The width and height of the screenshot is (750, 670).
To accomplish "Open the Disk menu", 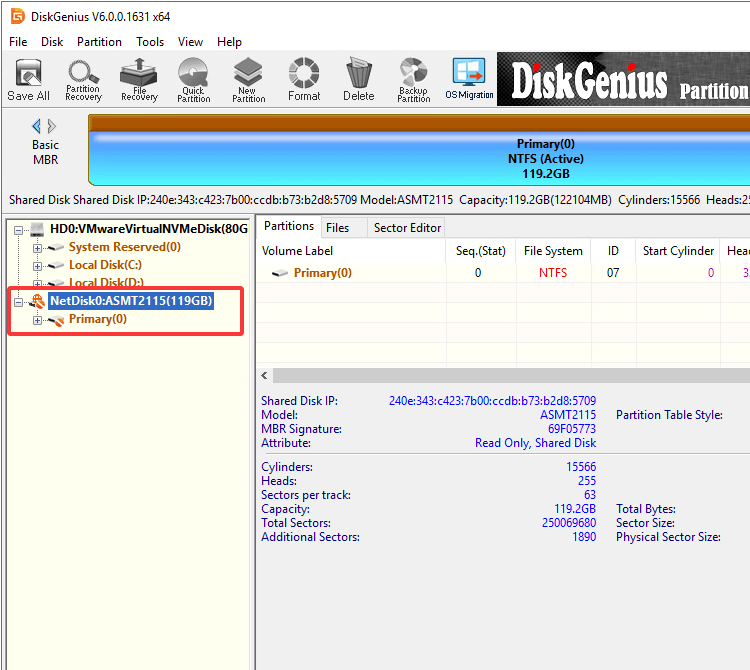I will (52, 42).
